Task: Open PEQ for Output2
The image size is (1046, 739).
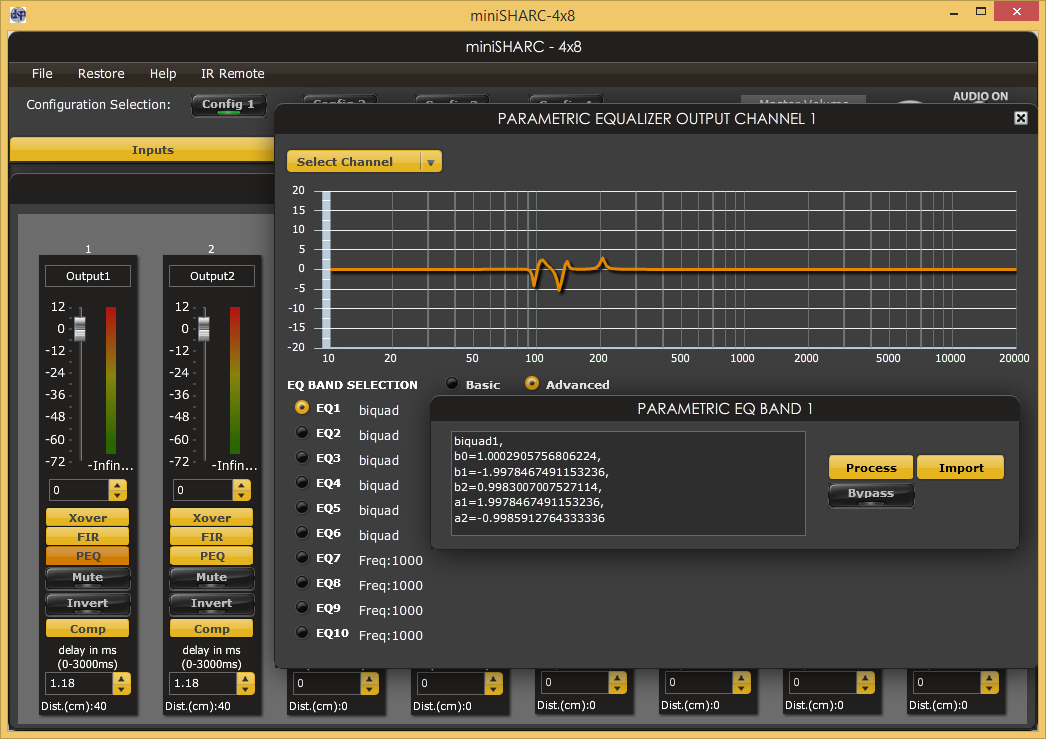Action: (211, 556)
